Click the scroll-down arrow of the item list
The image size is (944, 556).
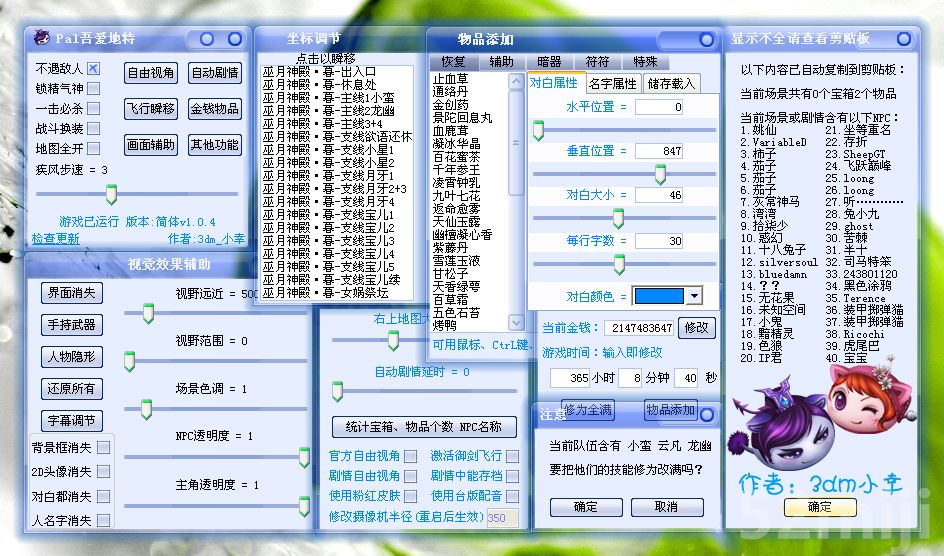tap(516, 323)
